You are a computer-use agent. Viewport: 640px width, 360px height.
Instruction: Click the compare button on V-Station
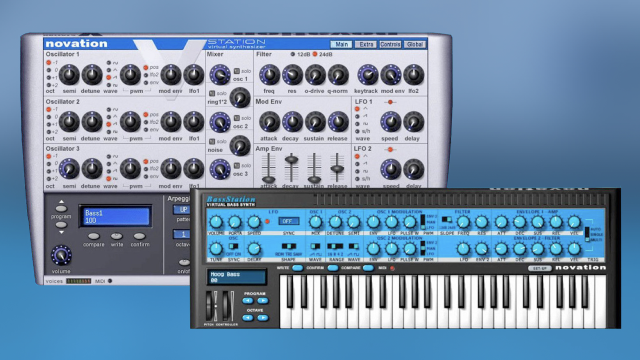[93, 236]
